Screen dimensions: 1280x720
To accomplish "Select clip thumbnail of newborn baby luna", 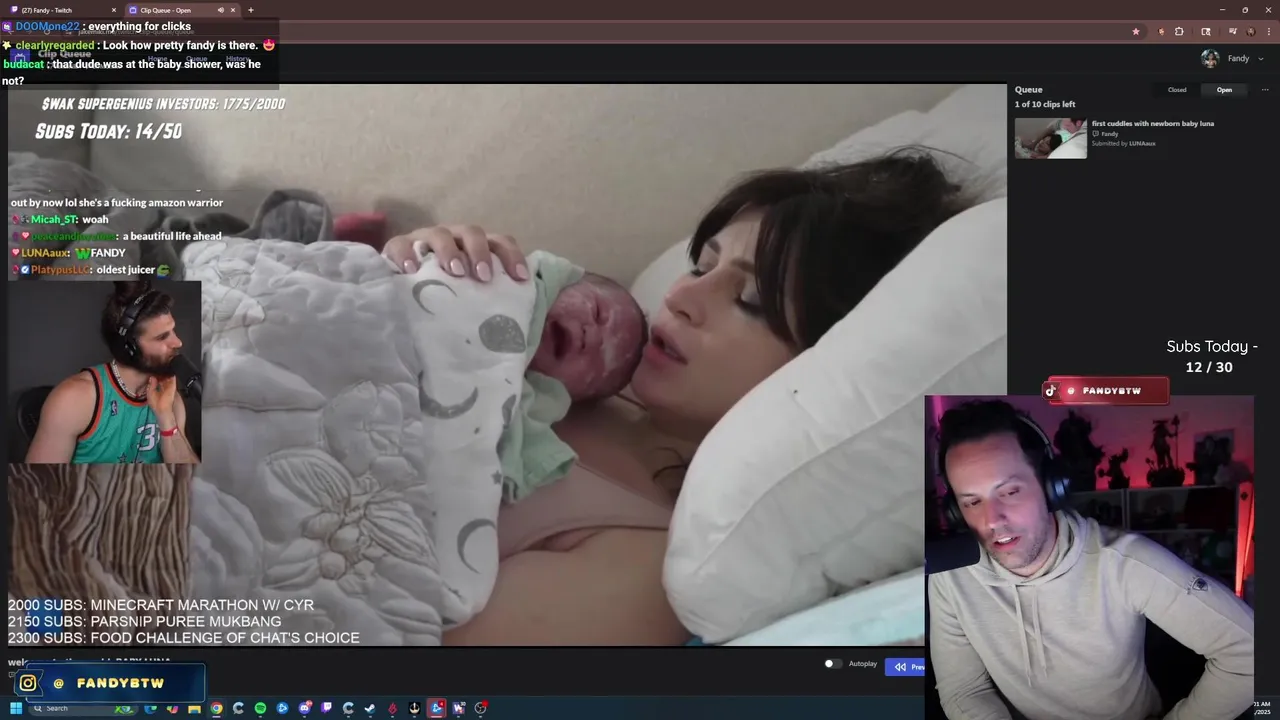I will [x=1051, y=138].
